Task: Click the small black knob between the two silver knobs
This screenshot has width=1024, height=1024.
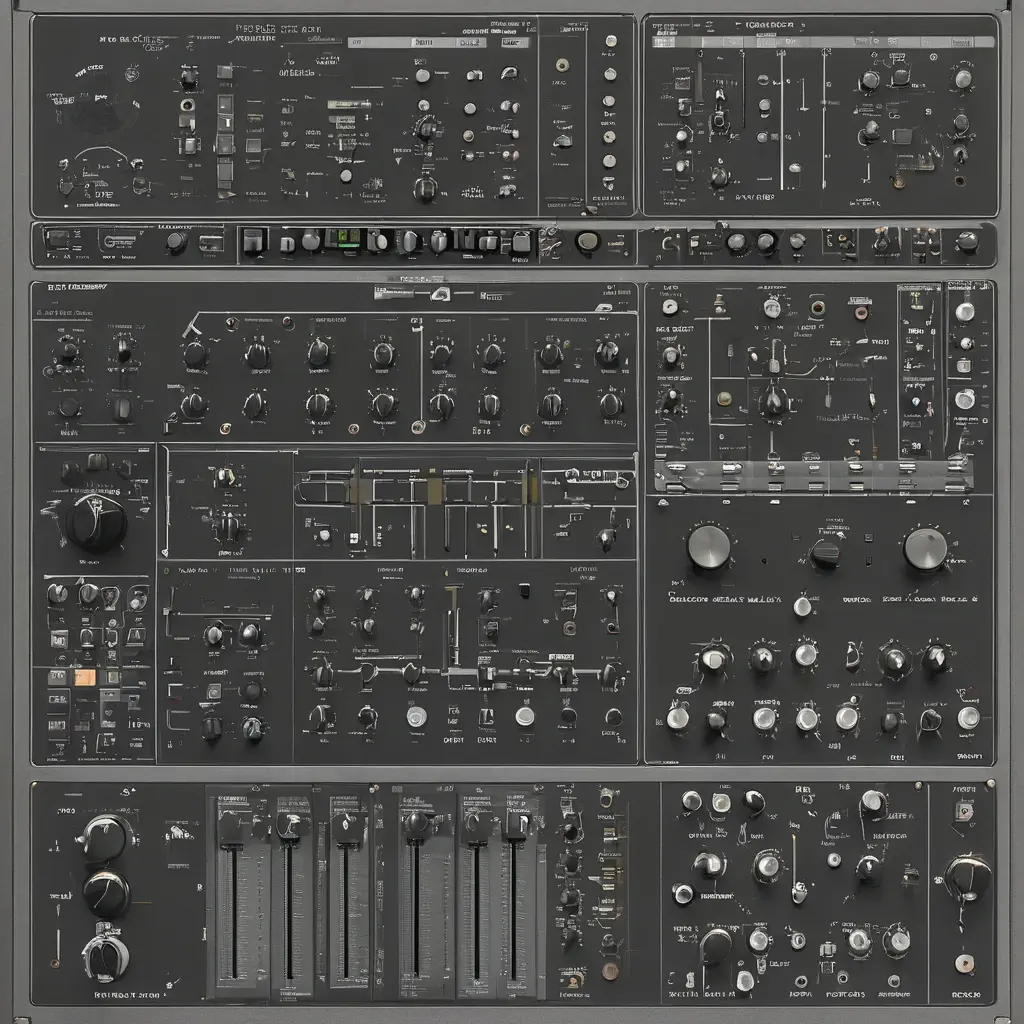Action: click(824, 554)
